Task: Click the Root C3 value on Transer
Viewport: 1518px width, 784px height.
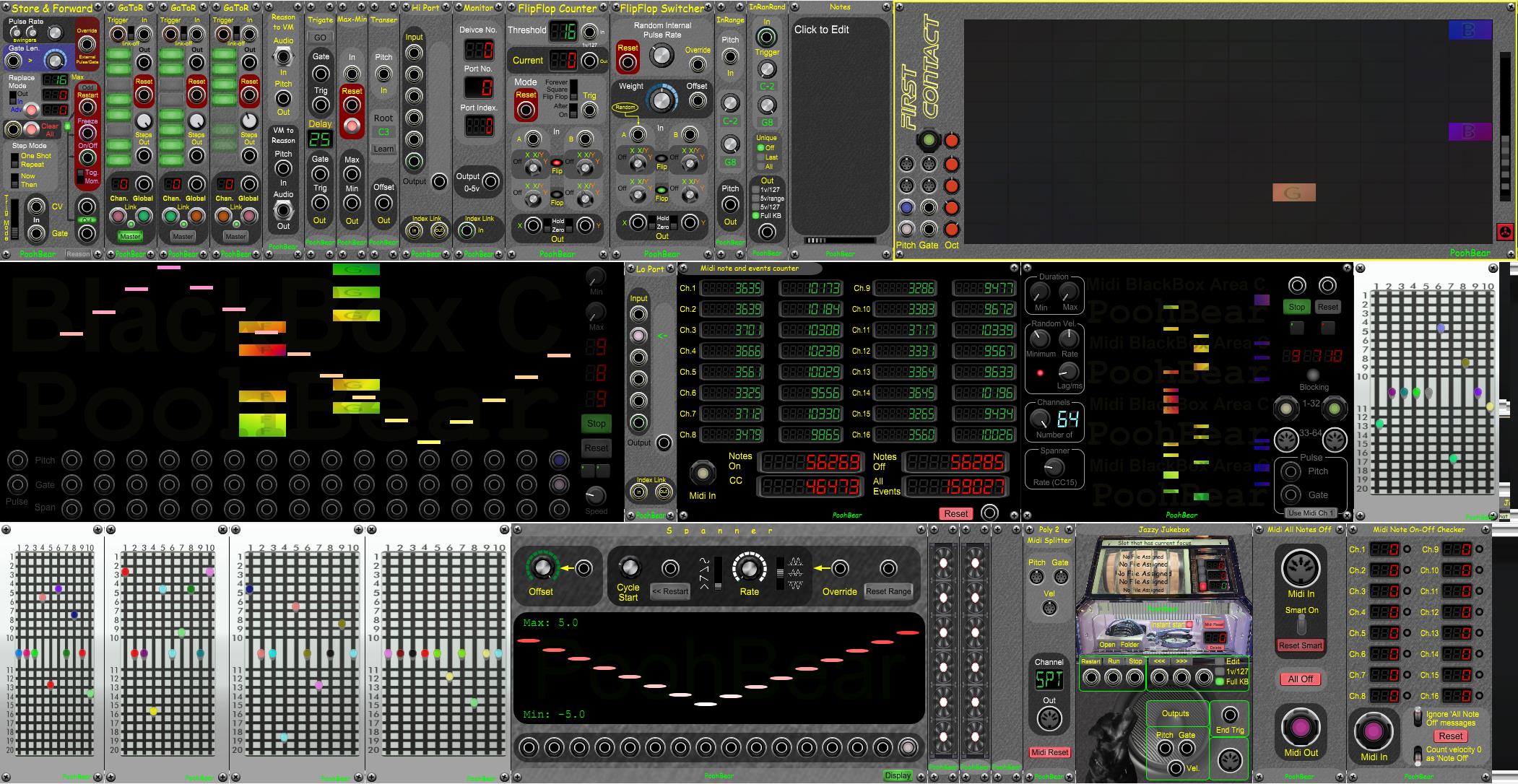Action: click(383, 132)
